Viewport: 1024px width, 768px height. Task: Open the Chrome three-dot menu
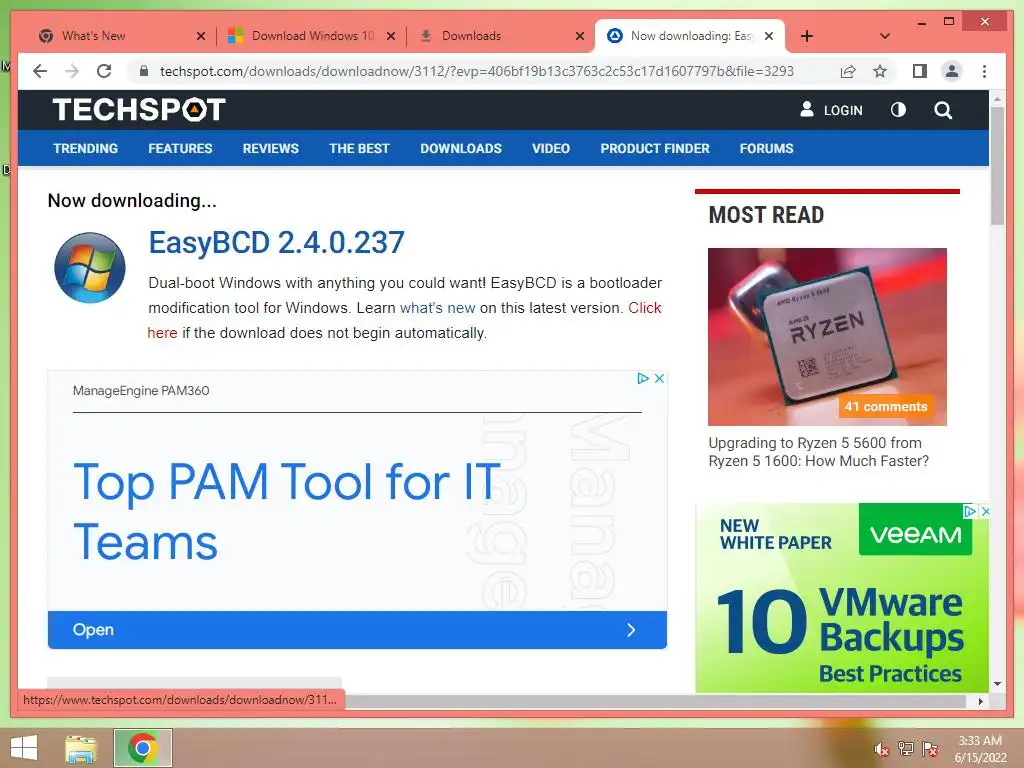(984, 71)
